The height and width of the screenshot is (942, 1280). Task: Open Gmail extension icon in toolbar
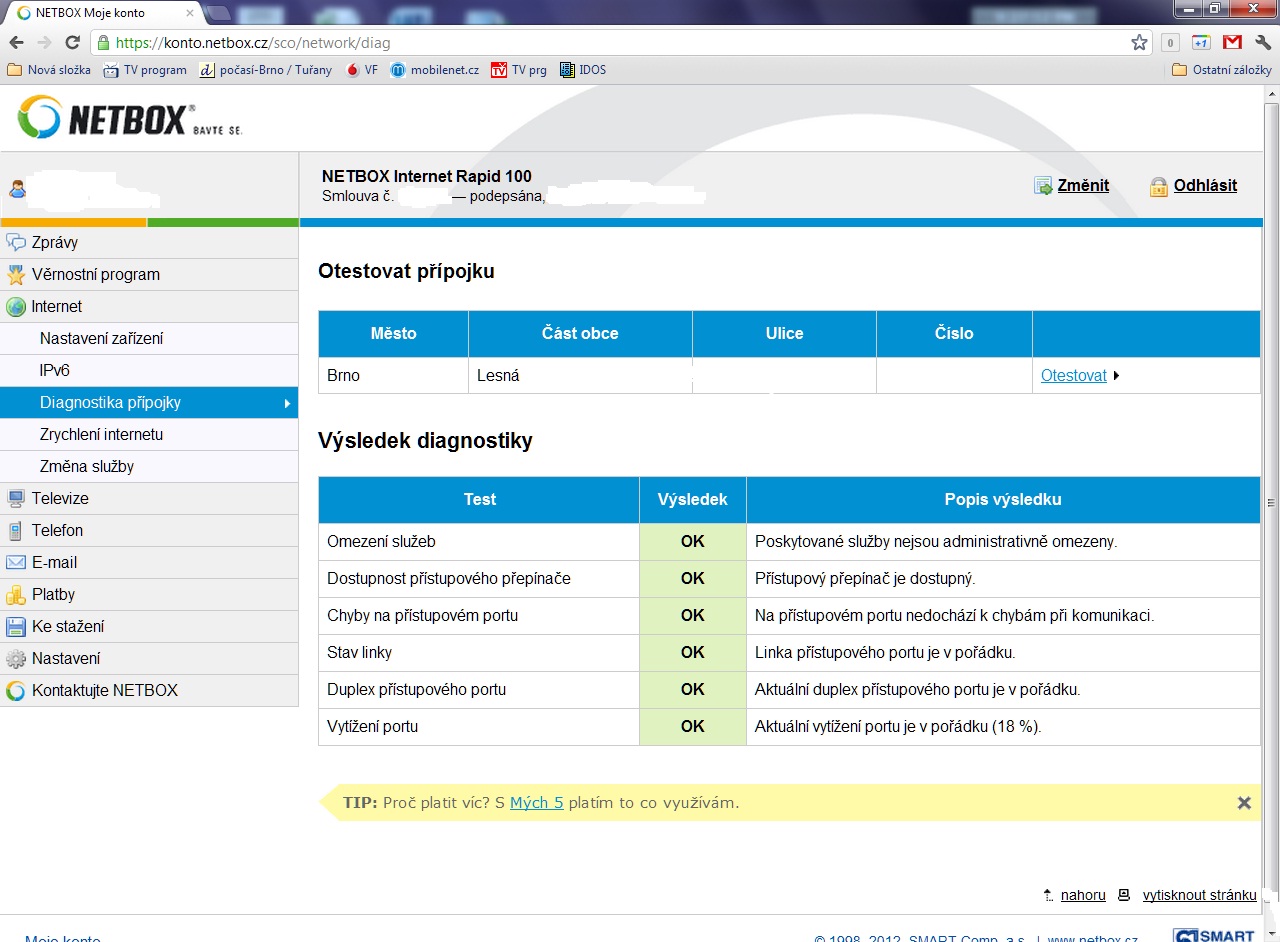1232,42
